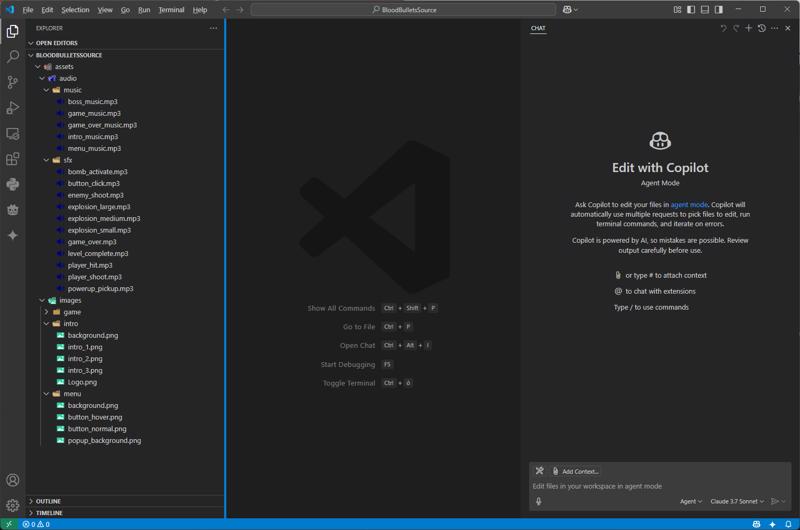The width and height of the screenshot is (800, 530).
Task: Open the Search view in activity bar
Action: coord(13,57)
